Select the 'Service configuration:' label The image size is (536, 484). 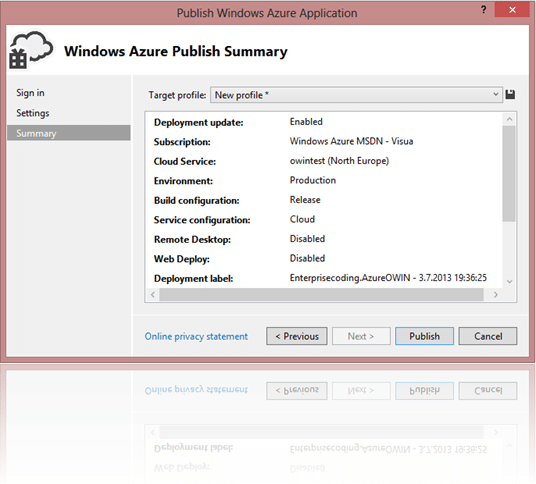[202, 220]
